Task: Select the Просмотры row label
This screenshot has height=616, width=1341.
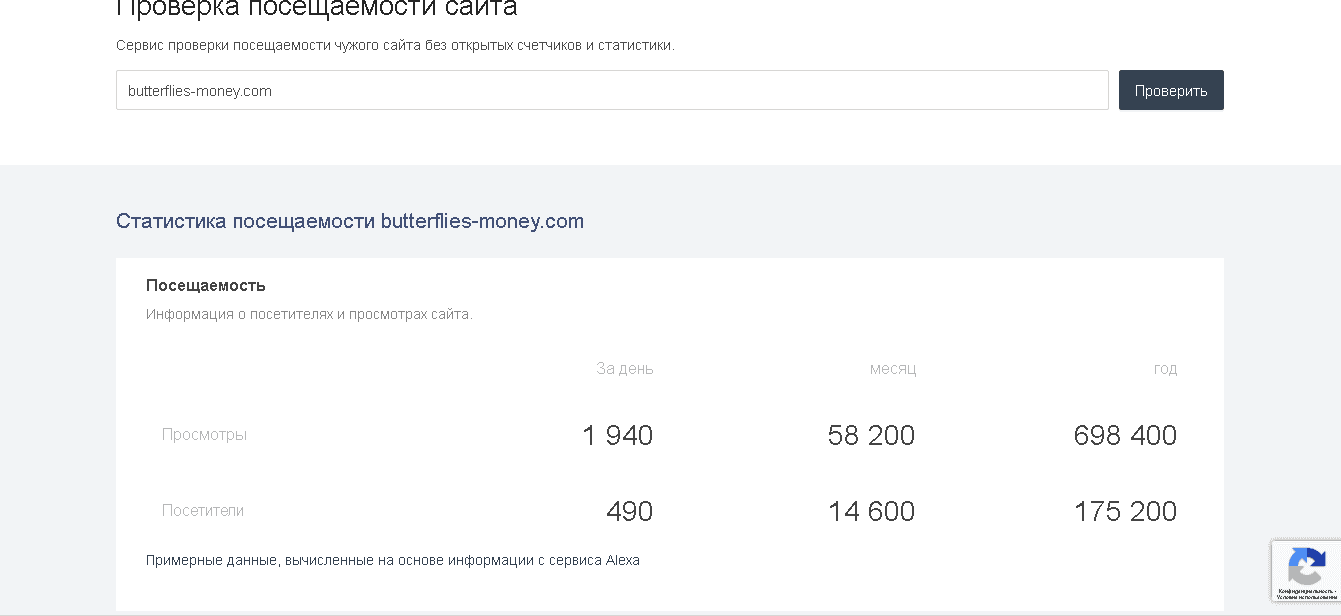Action: tap(204, 435)
